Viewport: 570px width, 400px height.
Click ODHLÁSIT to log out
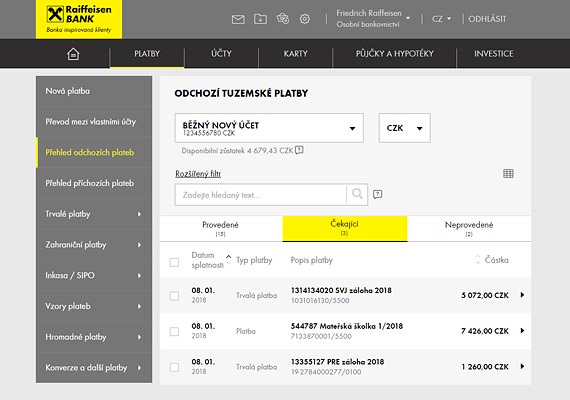coord(487,19)
